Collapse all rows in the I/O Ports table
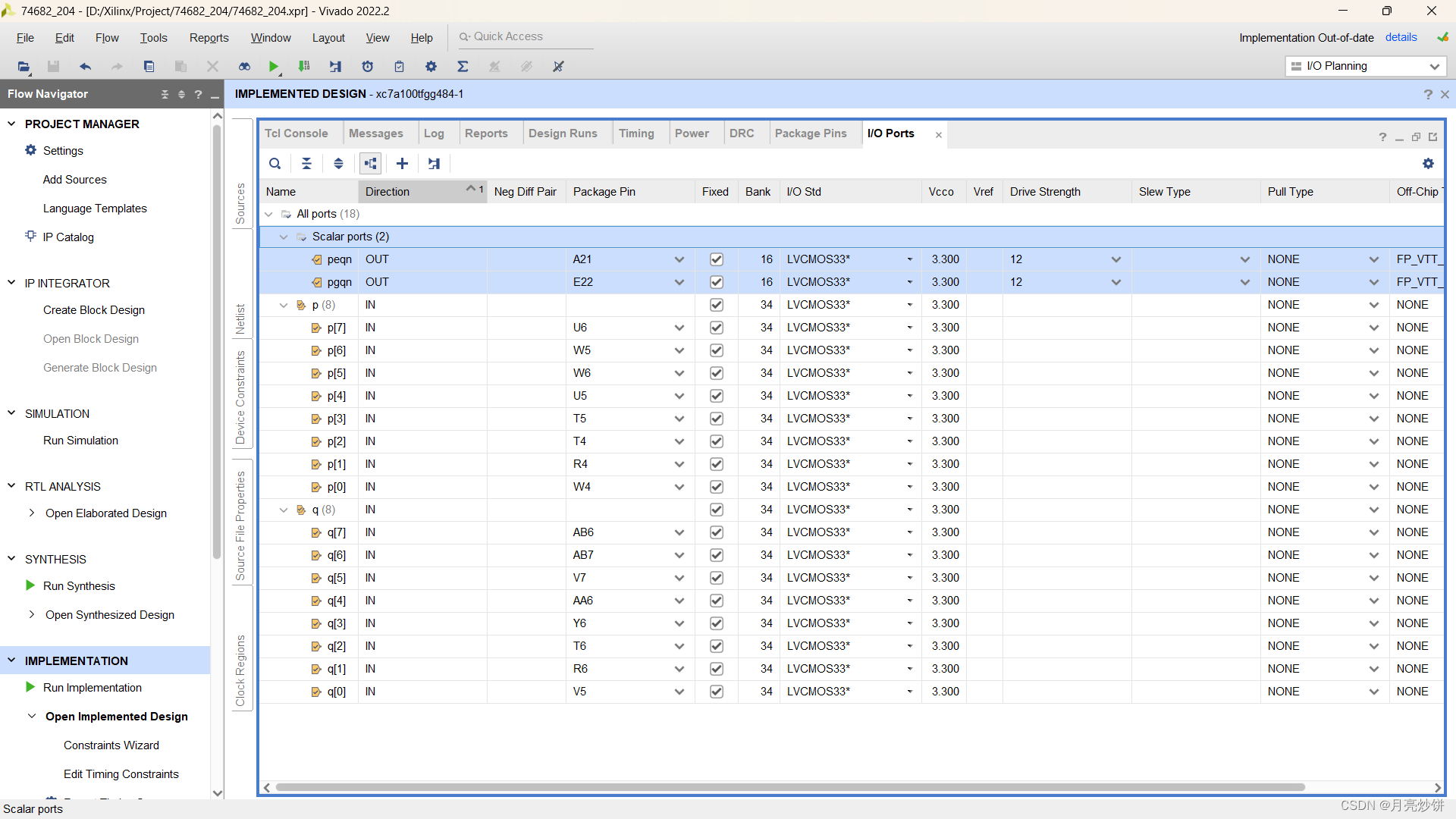1456x819 pixels. [306, 163]
